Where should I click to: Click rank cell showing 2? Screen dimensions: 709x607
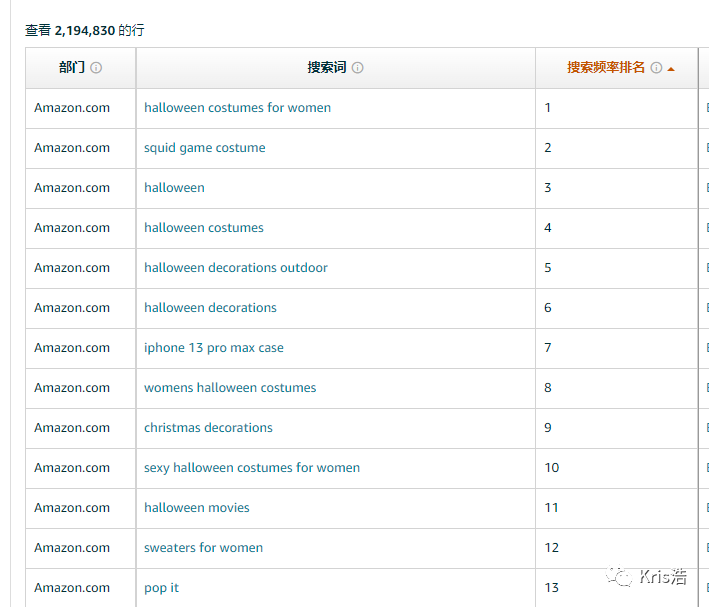[616, 148]
